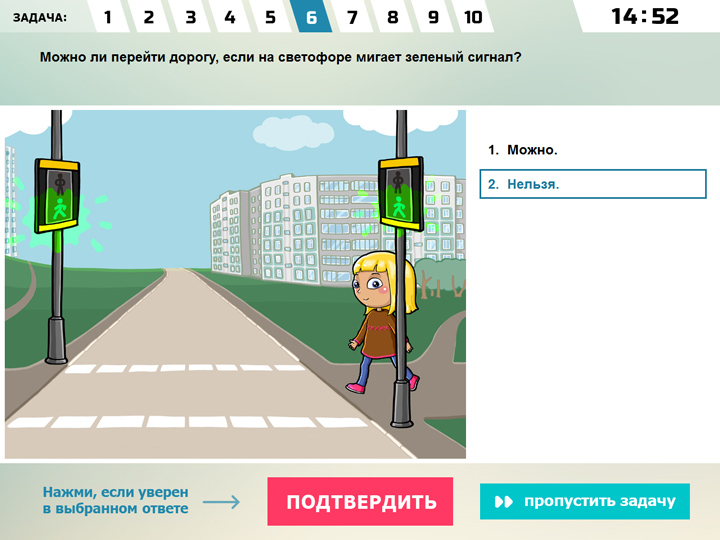The height and width of the screenshot is (540, 720).
Task: Switch to task number 3
Action: (190, 17)
